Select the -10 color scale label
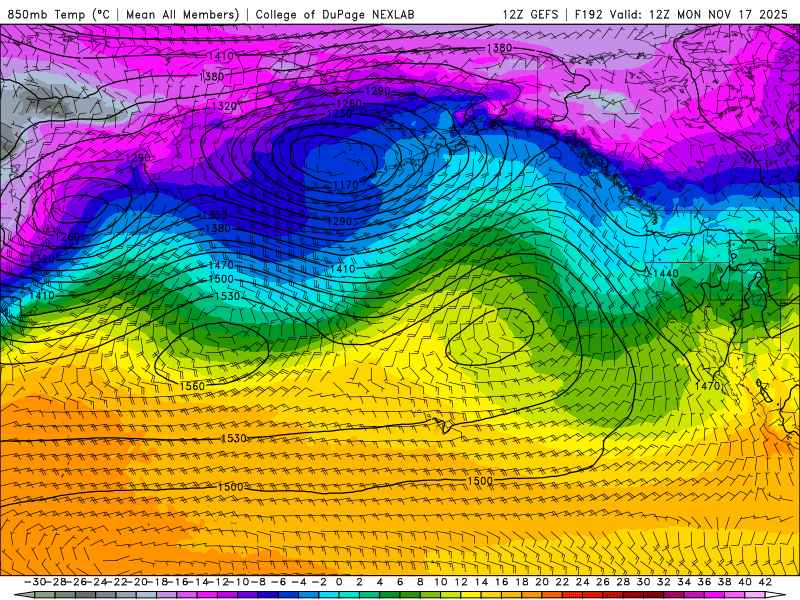800x600 pixels. click(238, 582)
